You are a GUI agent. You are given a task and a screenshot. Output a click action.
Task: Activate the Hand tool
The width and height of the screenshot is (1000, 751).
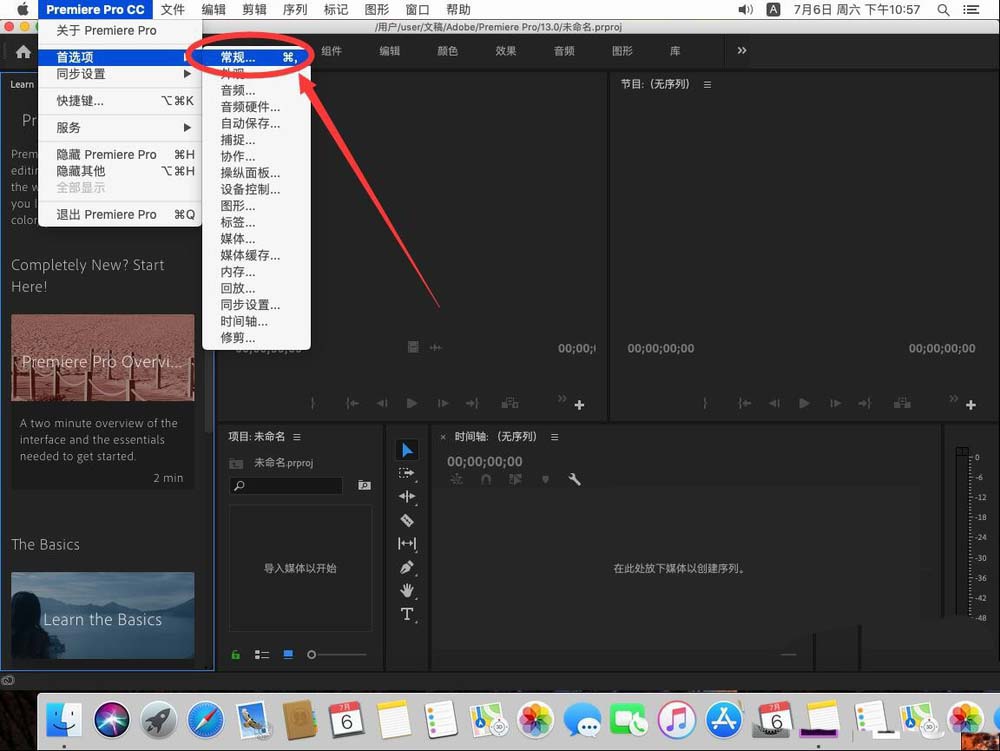pos(407,590)
